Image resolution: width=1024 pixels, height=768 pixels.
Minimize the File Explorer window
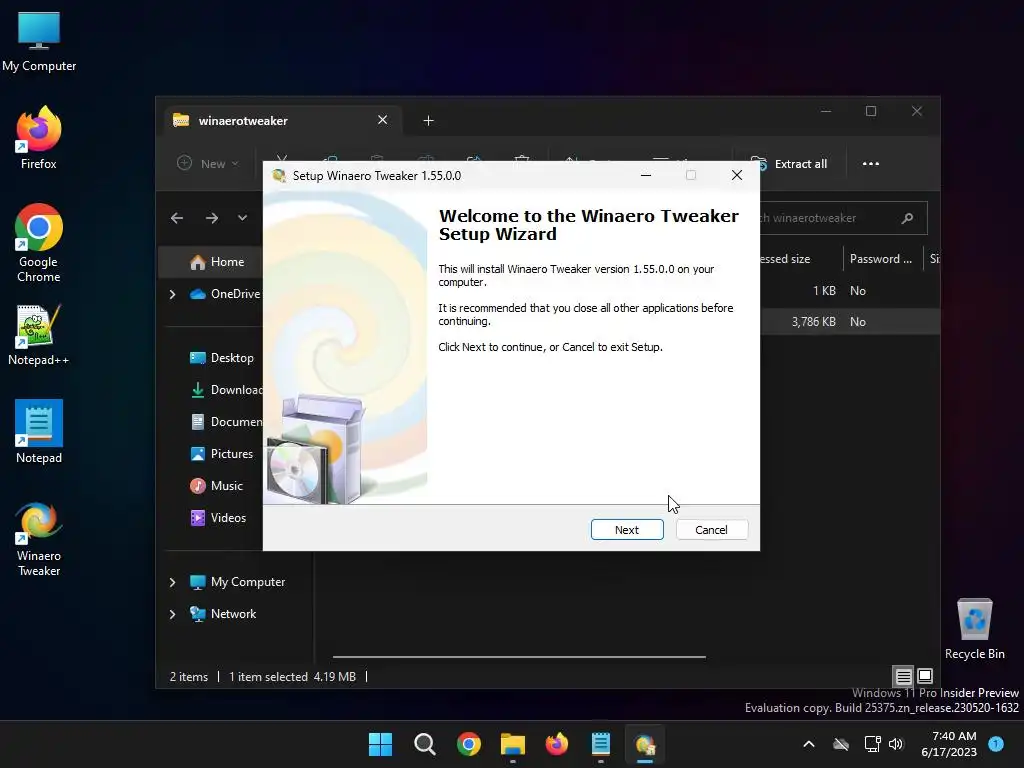826,111
